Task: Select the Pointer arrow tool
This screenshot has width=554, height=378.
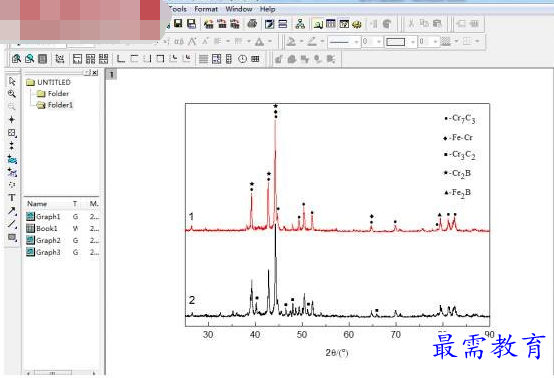Action: [12, 81]
